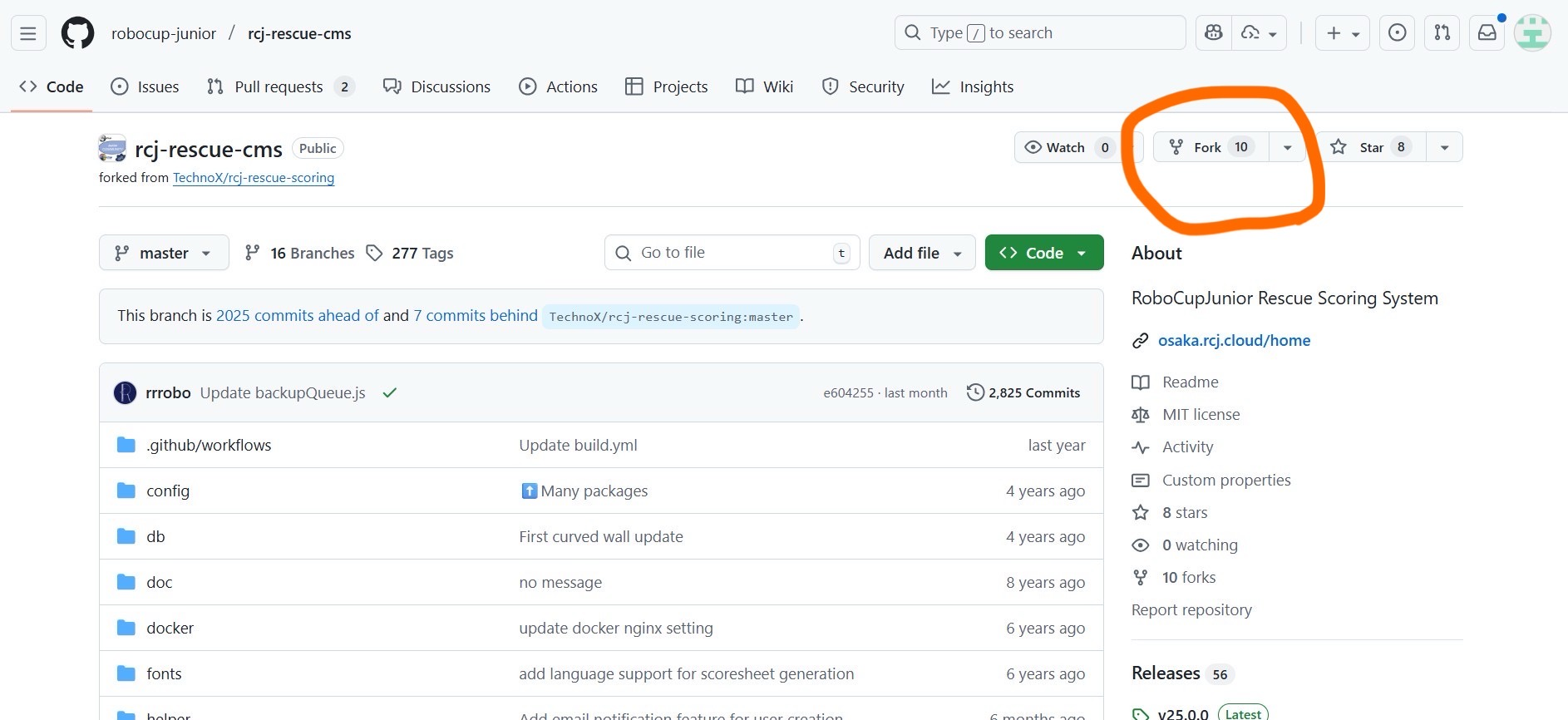
Task: Open rrrobo author avatar
Action: 125,392
